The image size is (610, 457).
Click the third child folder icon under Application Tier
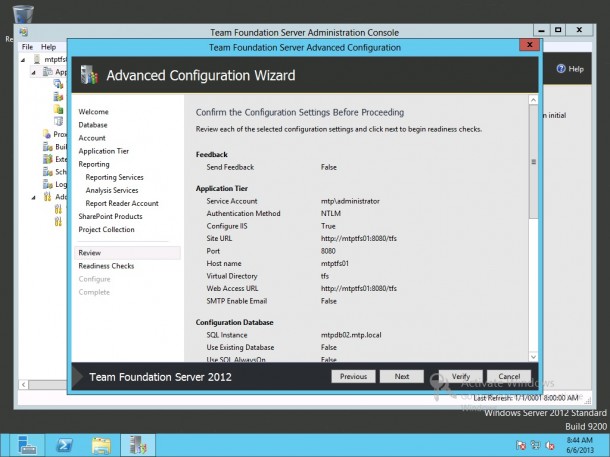[58, 109]
